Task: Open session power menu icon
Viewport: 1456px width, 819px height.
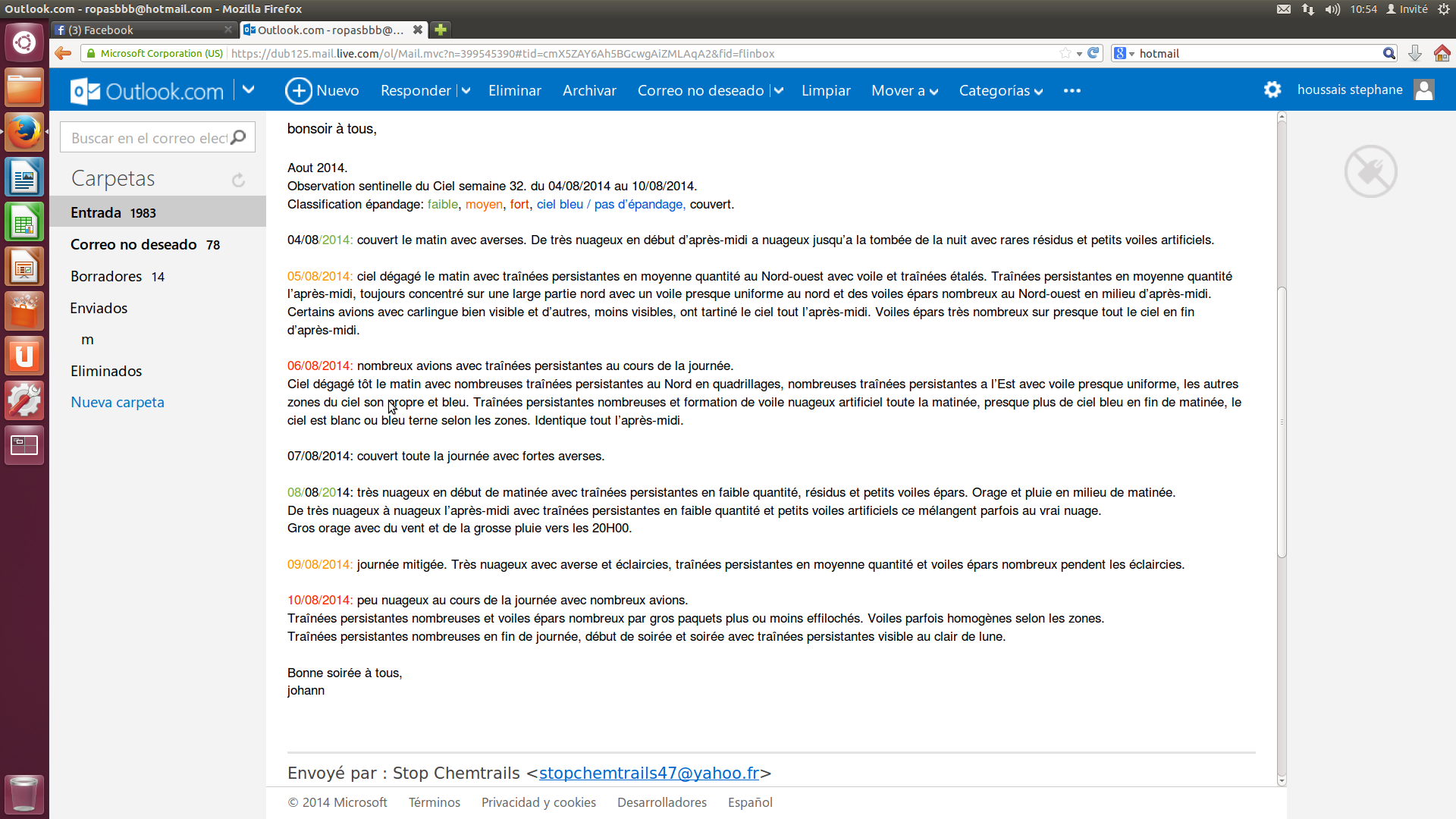Action: point(1444,9)
